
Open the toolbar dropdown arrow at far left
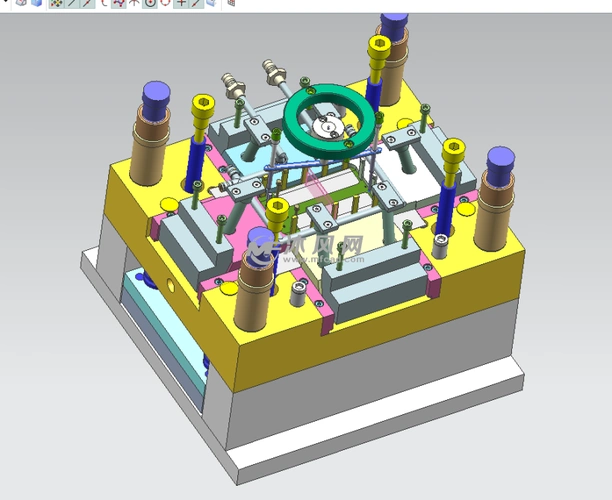(6, 3)
